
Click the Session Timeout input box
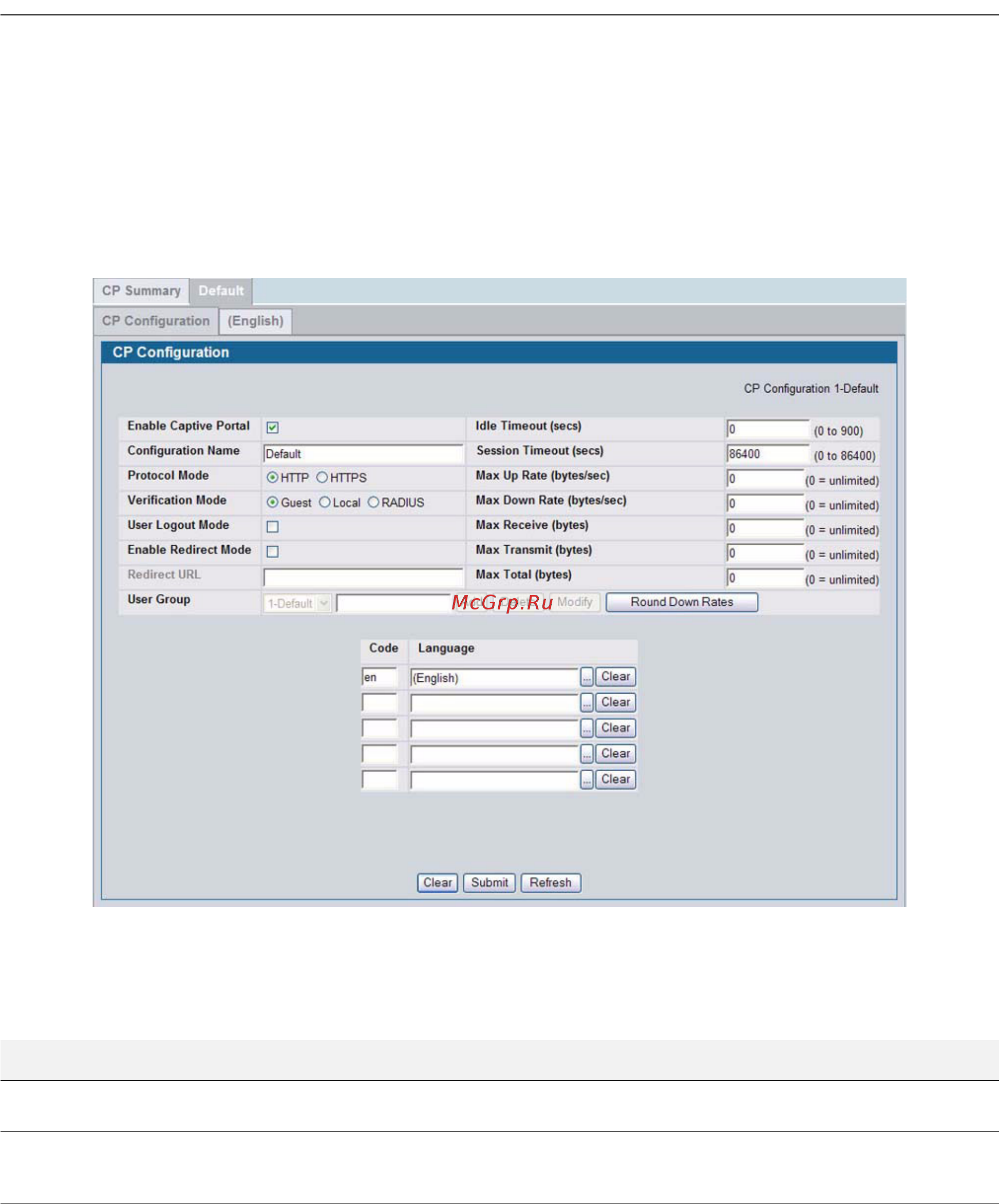coord(768,453)
